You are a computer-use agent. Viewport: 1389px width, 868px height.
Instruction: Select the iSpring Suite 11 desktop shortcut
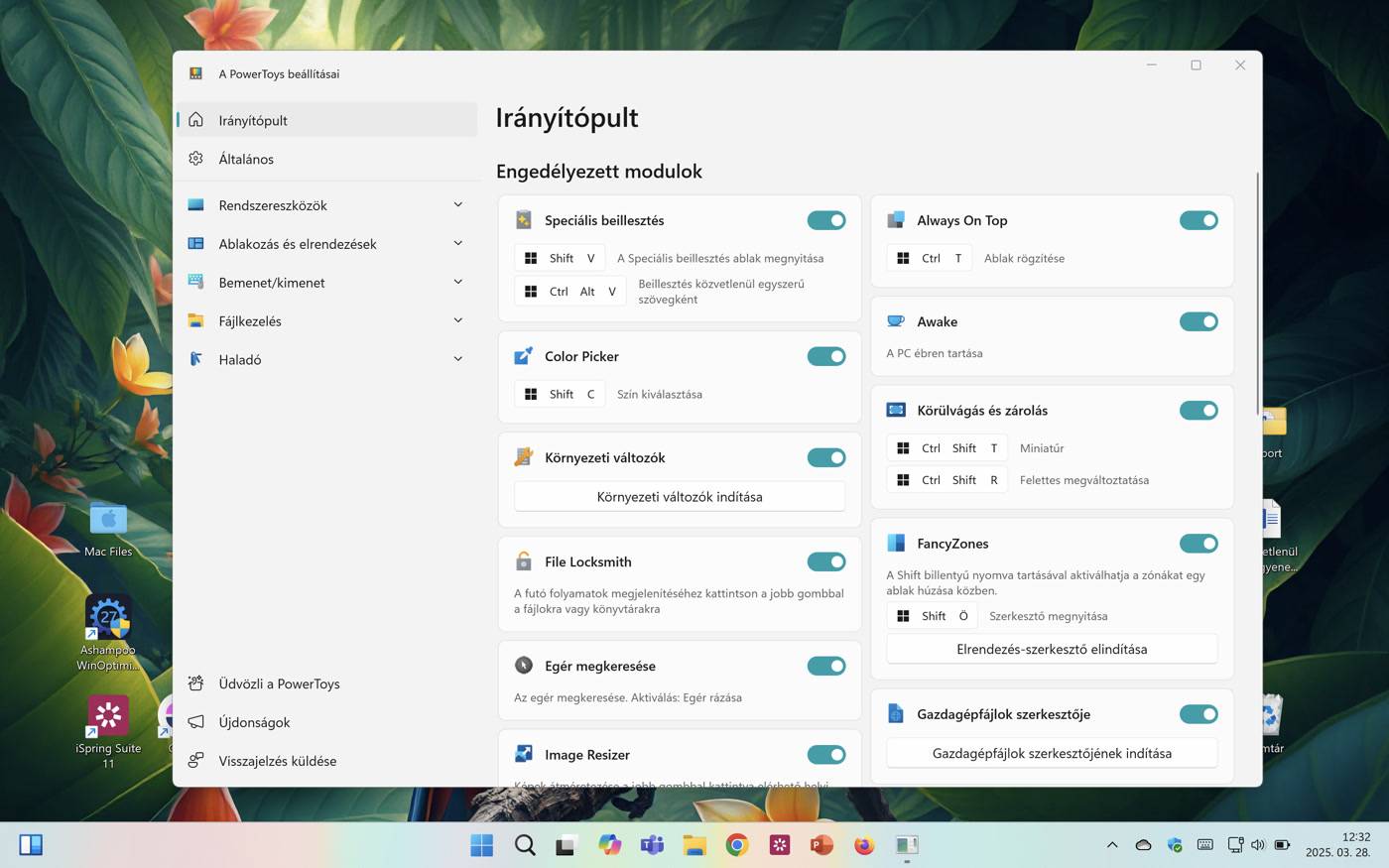[x=108, y=732]
